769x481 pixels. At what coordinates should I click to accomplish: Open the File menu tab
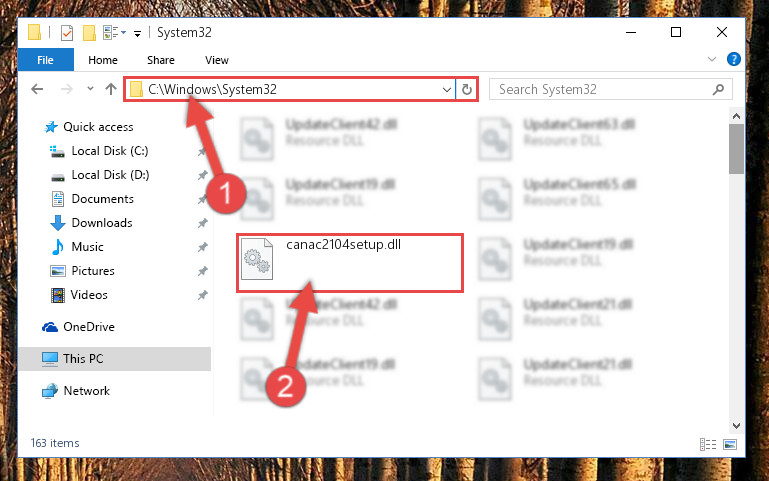coord(46,60)
